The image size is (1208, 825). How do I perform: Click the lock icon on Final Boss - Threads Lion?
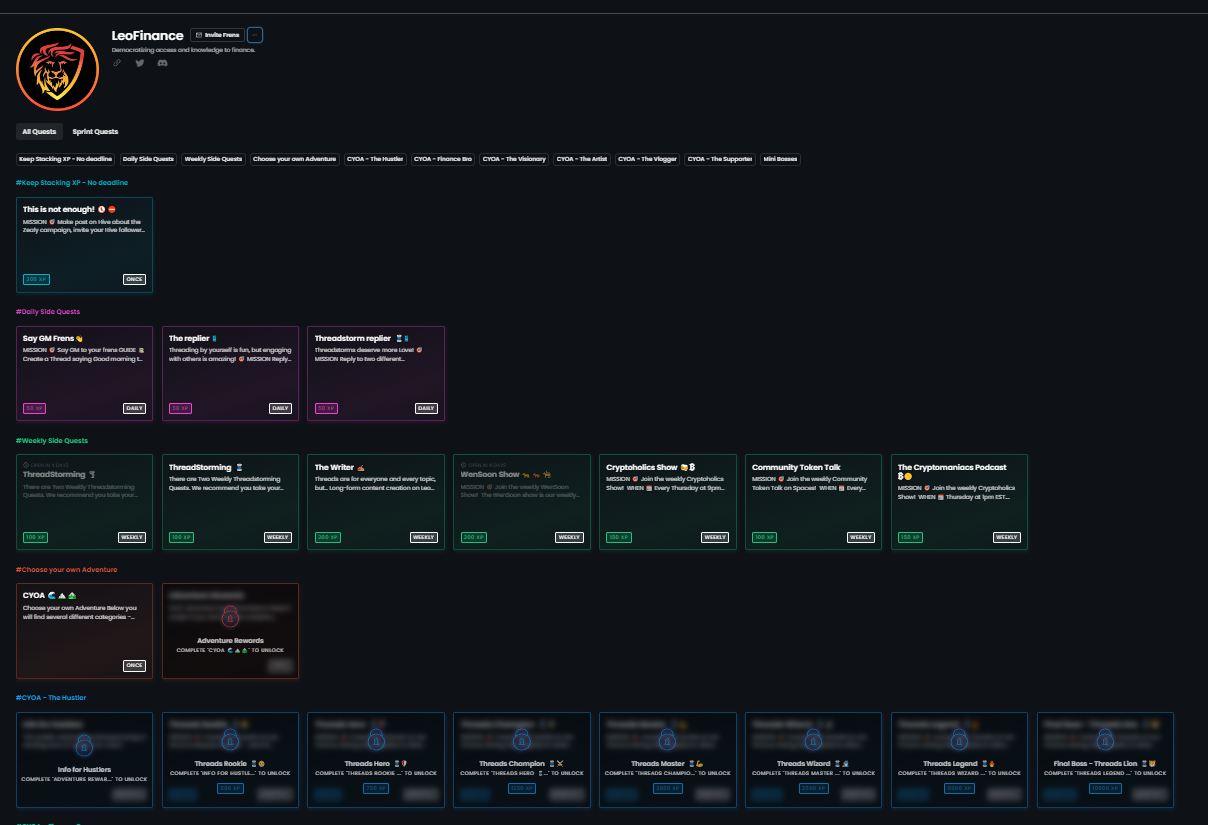1106,740
